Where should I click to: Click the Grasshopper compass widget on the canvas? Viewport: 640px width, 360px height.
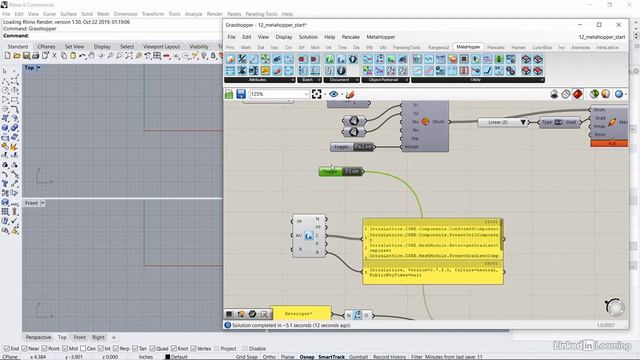pos(615,307)
